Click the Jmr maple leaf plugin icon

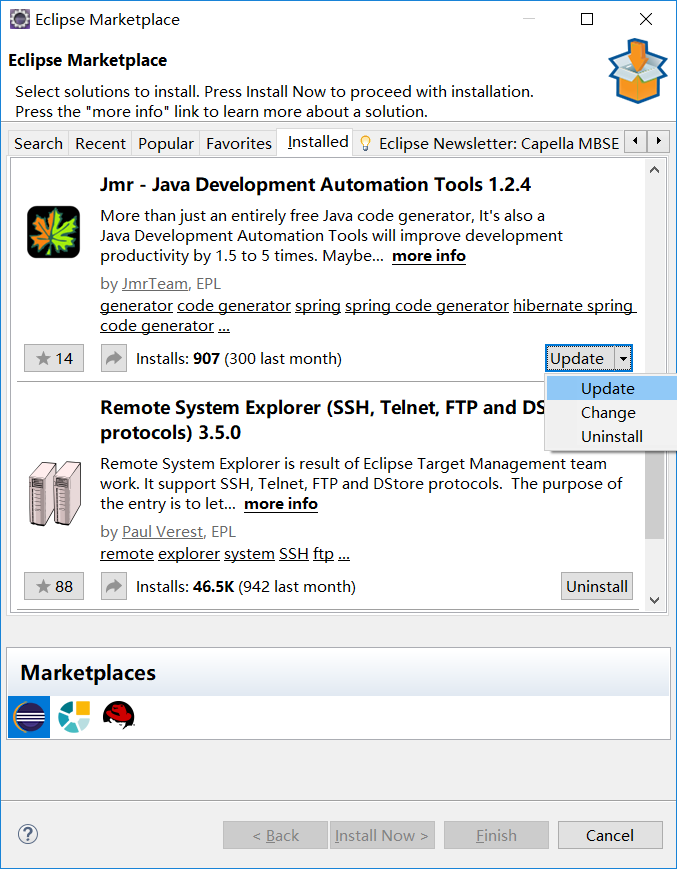(x=54, y=232)
